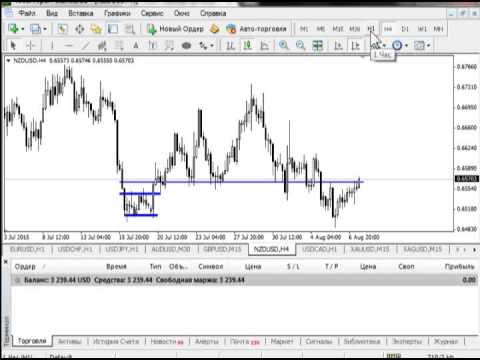Click the zoom in magnifier icon
This screenshot has width=480, height=360.
coord(284,45)
